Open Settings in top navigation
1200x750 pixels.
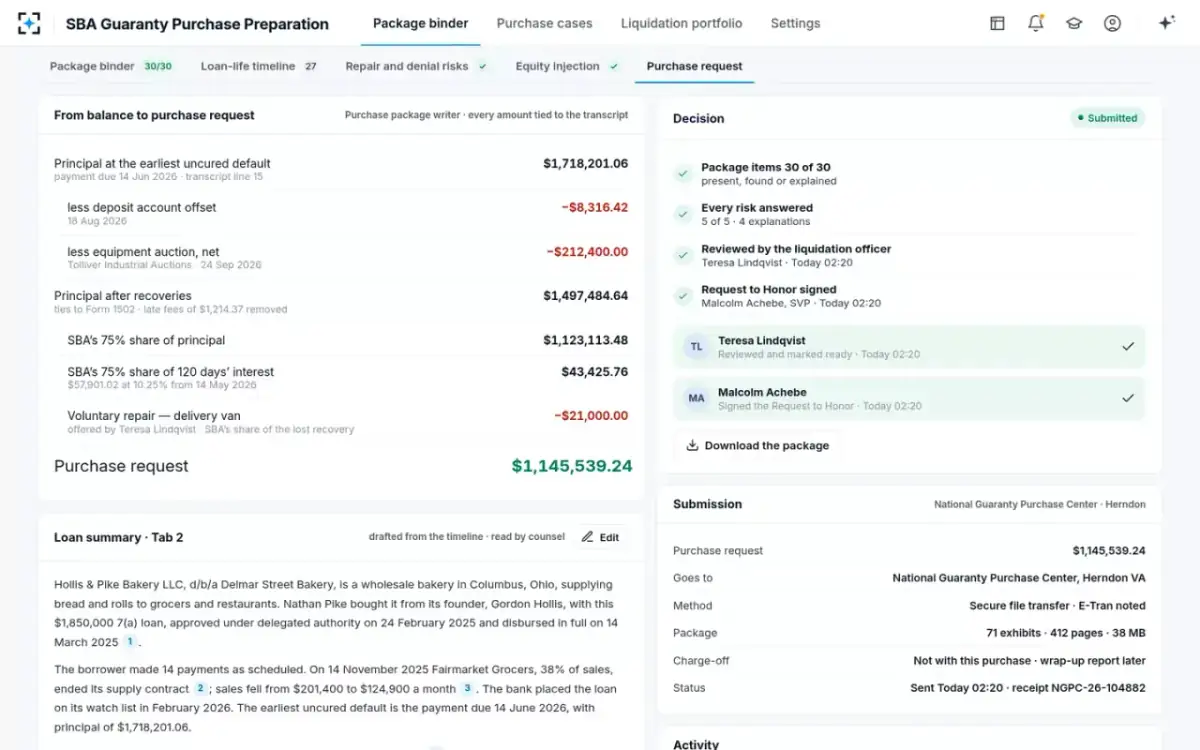click(795, 23)
